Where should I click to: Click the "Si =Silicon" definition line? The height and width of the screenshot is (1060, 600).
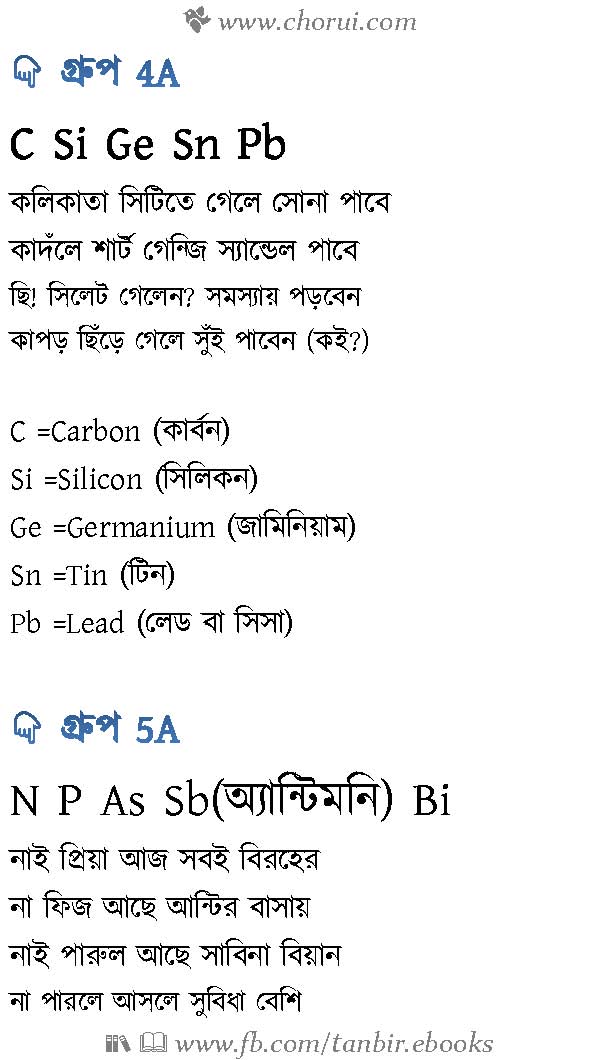(x=134, y=480)
